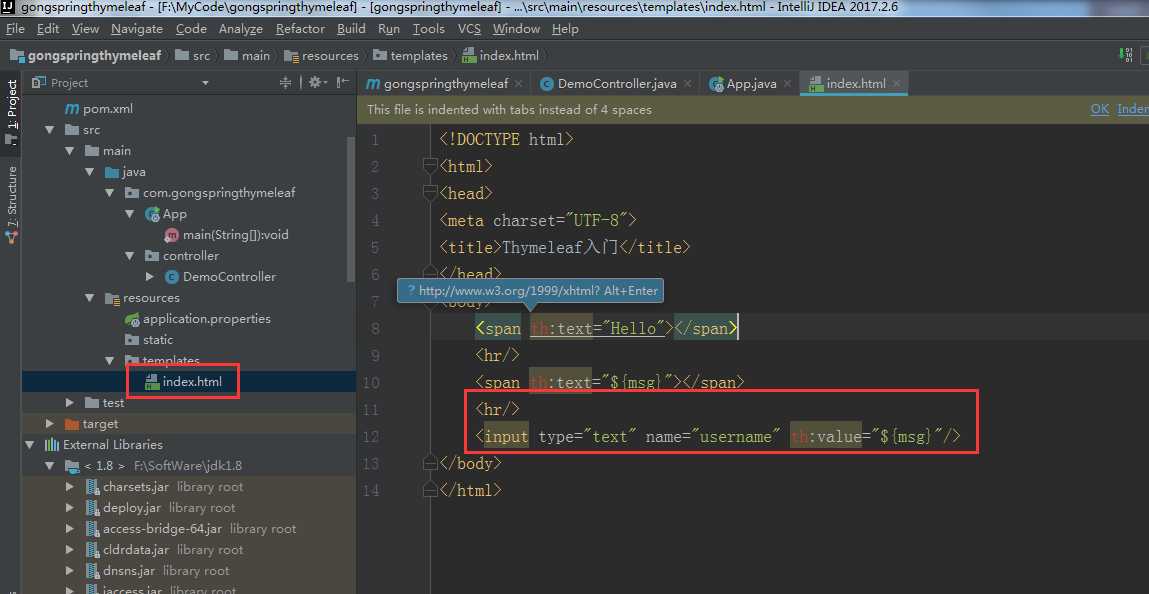The image size is (1149, 594).
Task: Click the IntelliJ IDEA logo in title bar
Action: 8,8
